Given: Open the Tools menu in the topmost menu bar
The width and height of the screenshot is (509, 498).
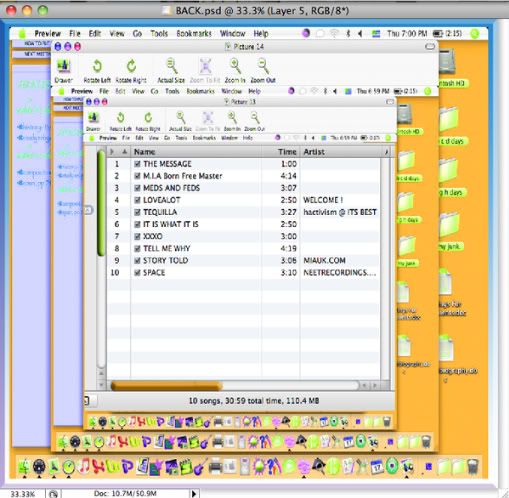Looking at the screenshot, I should (159, 33).
